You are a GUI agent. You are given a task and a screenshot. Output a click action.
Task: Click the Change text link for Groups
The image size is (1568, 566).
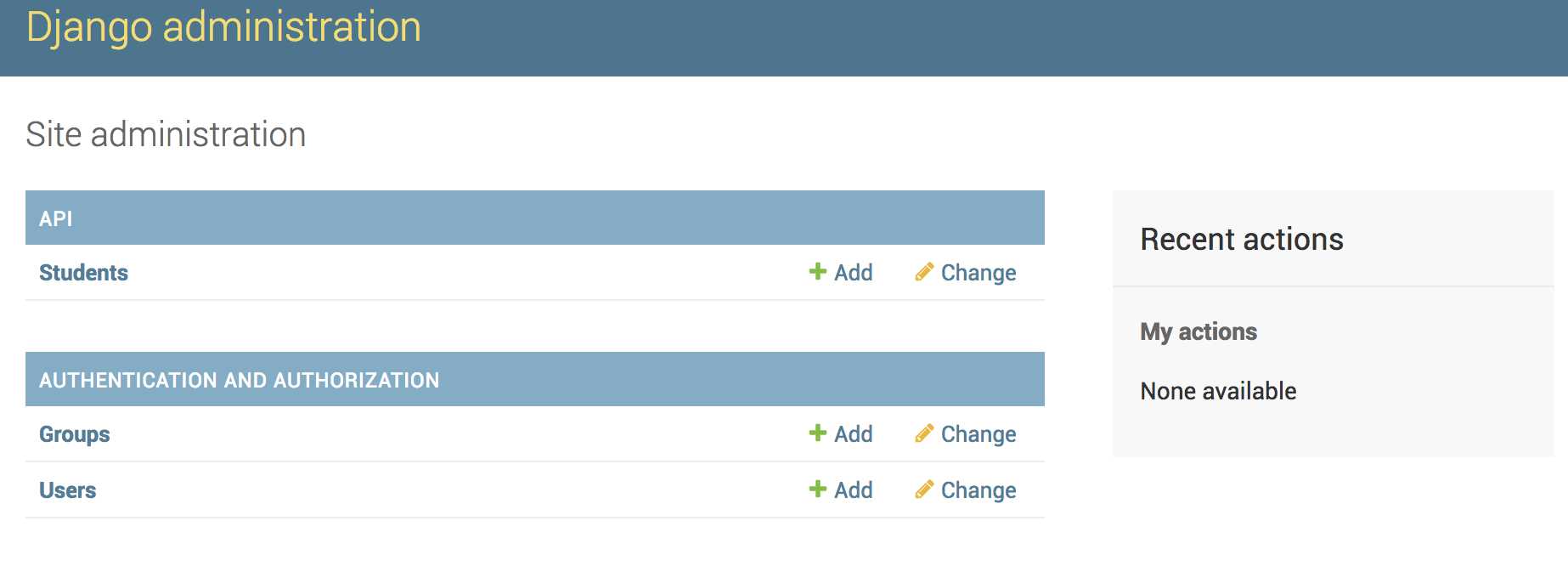tap(979, 434)
